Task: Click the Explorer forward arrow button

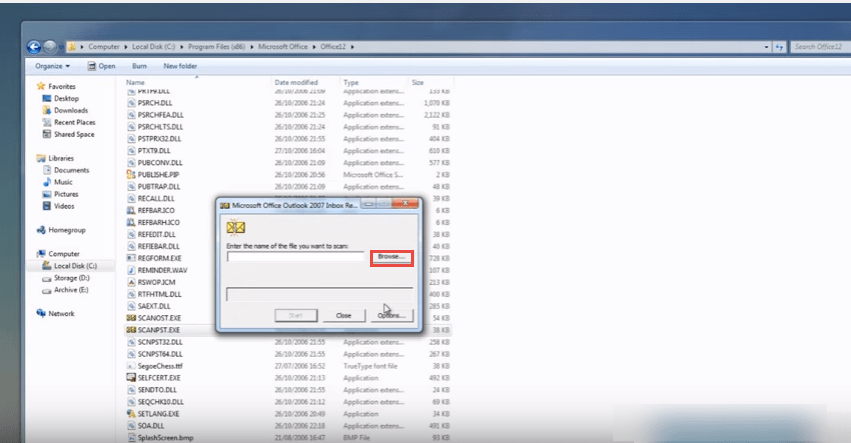Action: tap(49, 47)
